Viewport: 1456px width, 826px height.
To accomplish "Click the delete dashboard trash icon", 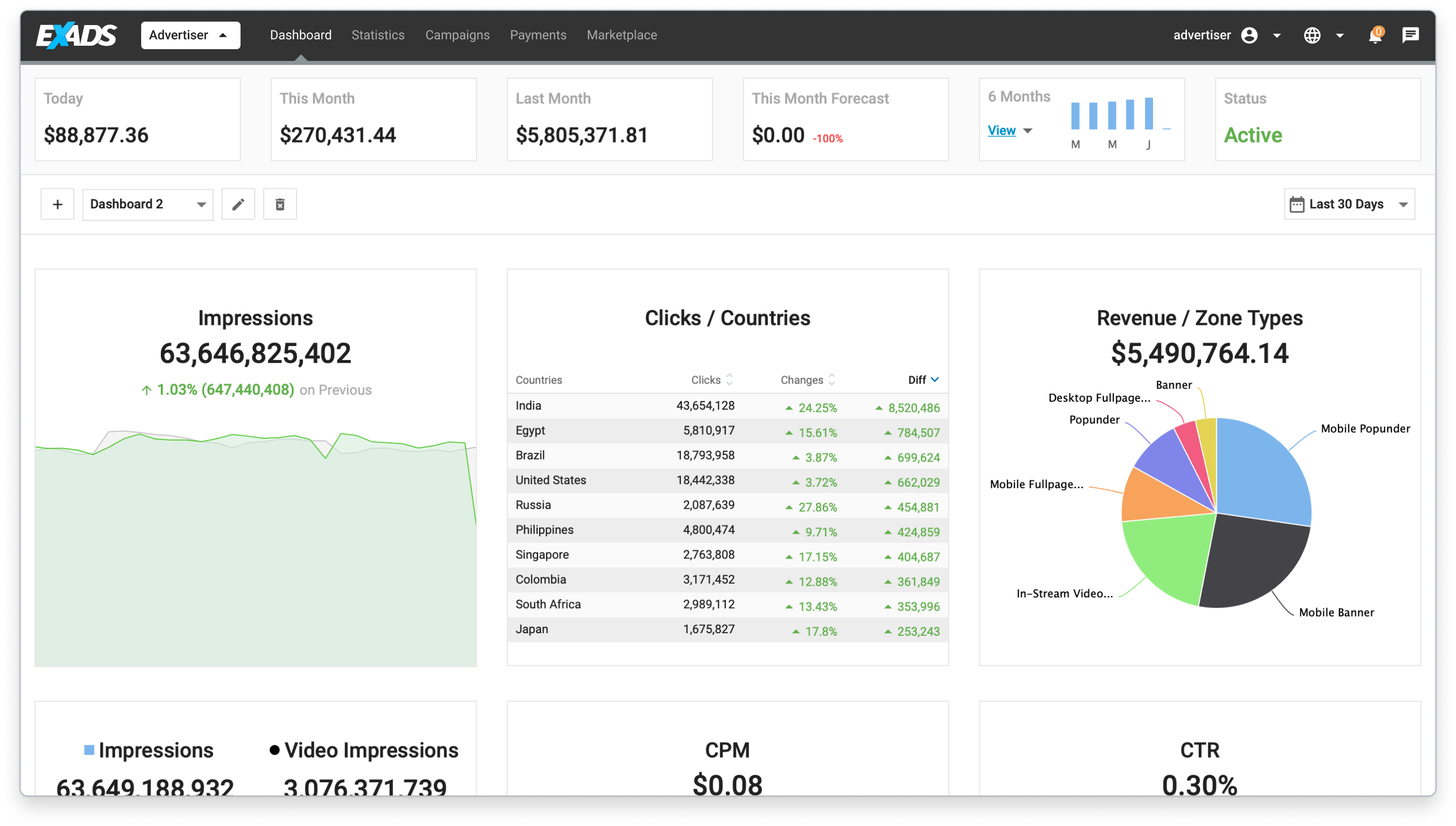I will click(281, 204).
